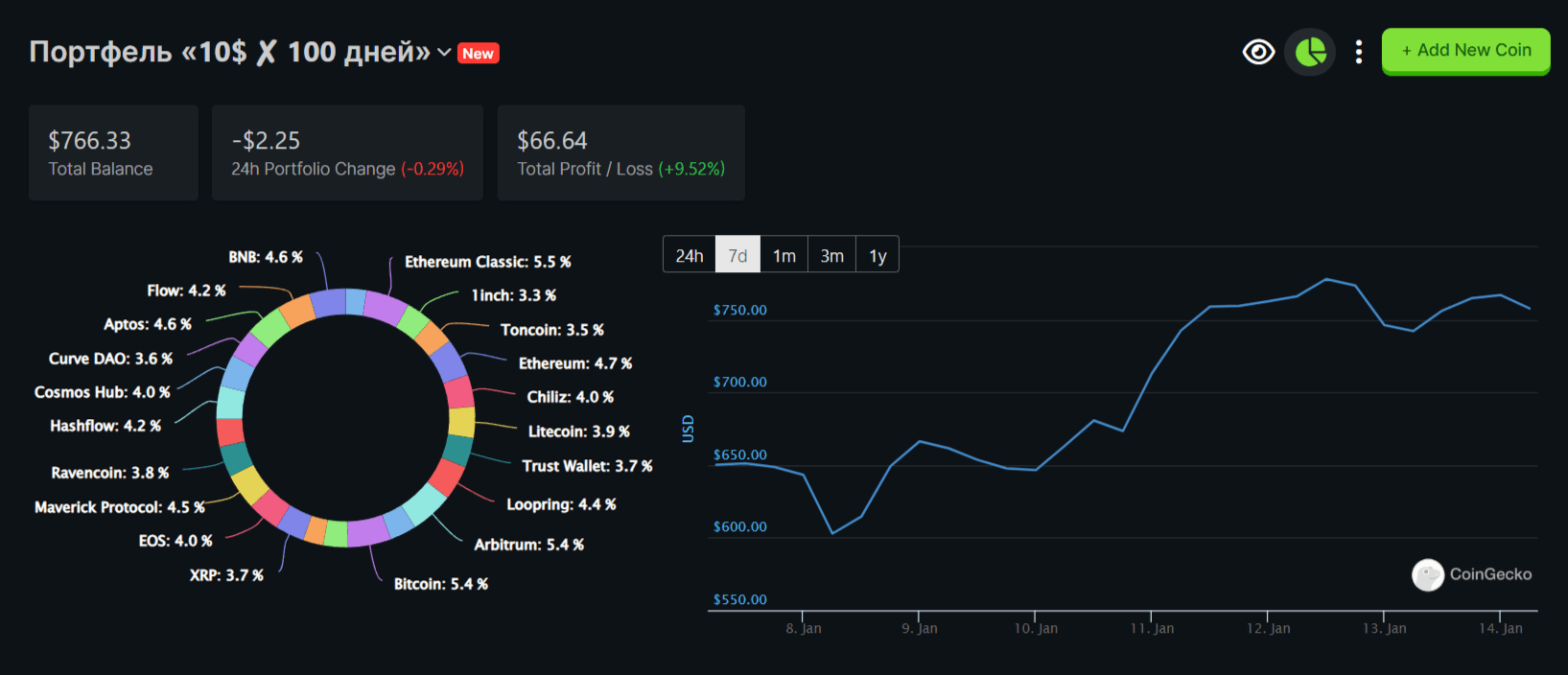The width and height of the screenshot is (1568, 675).
Task: Click the Flow: 4.2 % label
Action: (x=187, y=291)
